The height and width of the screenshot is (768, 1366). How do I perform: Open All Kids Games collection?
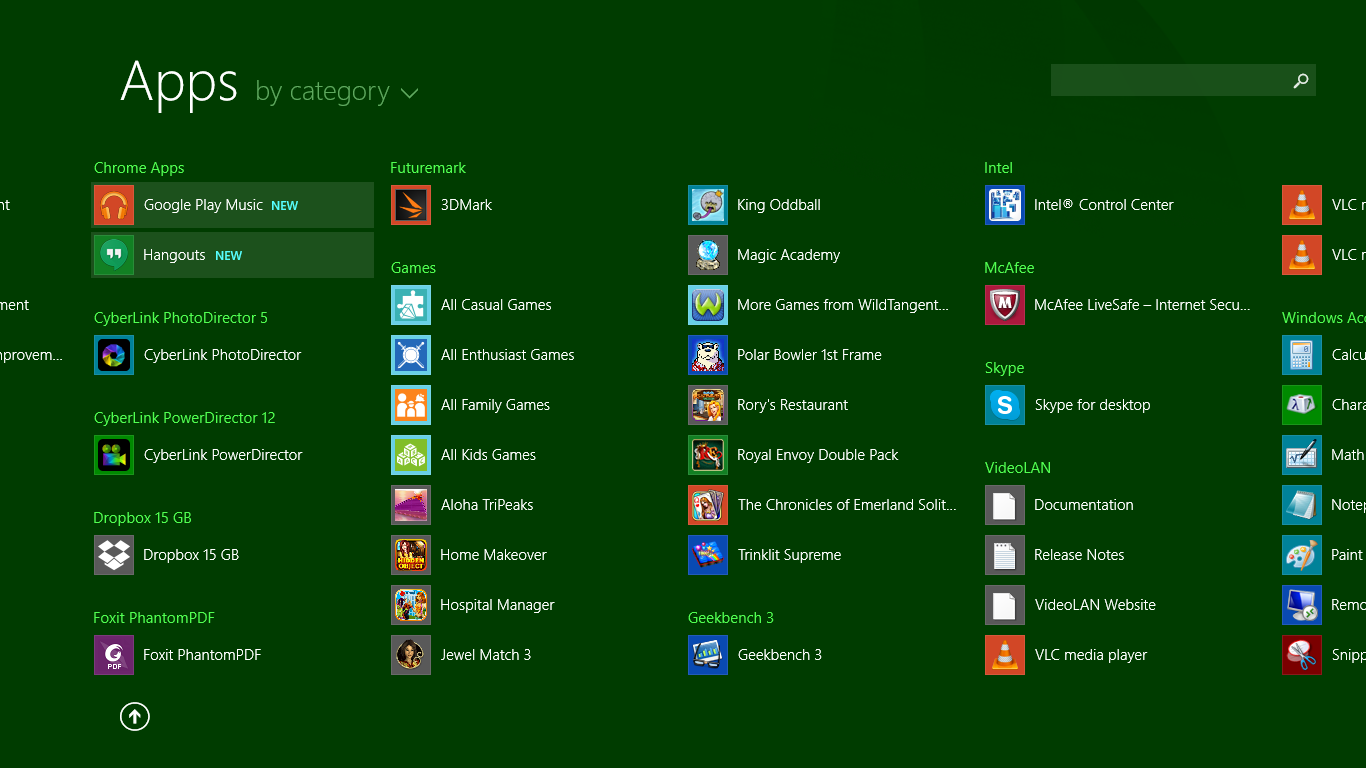point(488,455)
